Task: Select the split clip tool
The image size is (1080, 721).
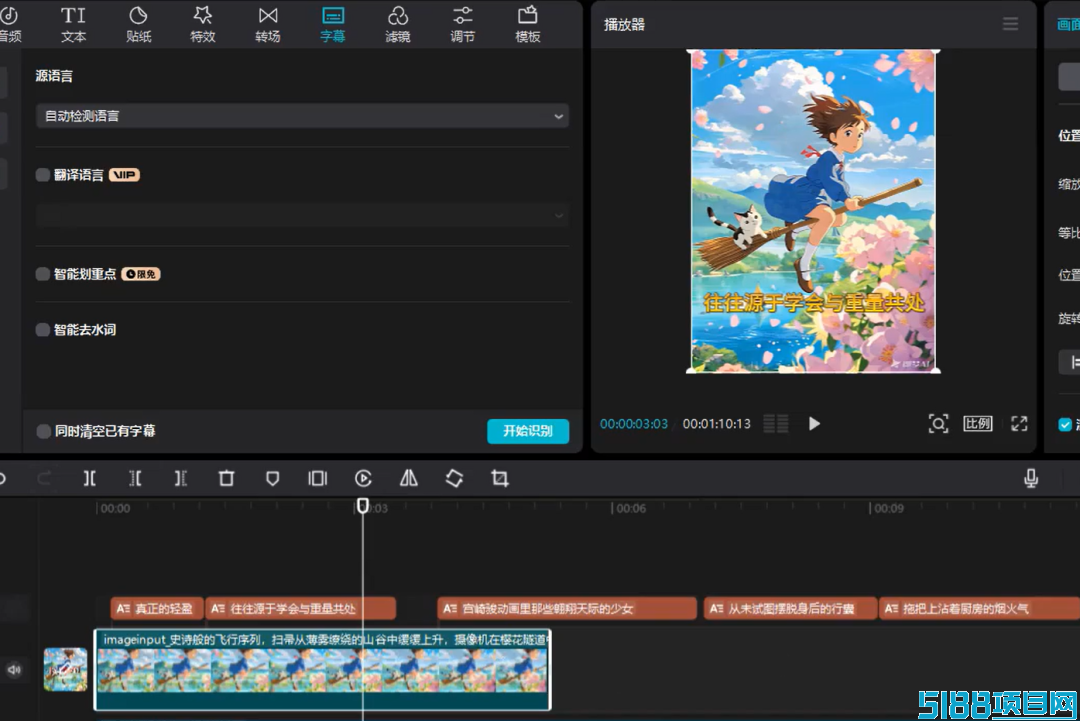Action: pyautogui.click(x=90, y=478)
